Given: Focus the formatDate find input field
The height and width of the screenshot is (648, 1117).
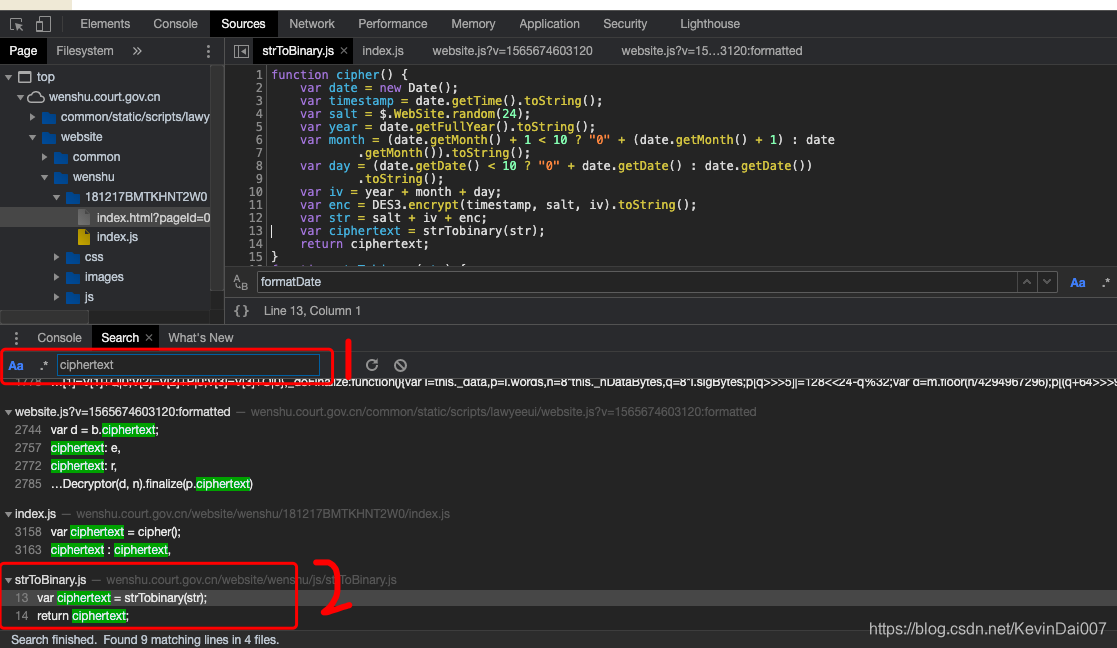Looking at the screenshot, I should [636, 282].
